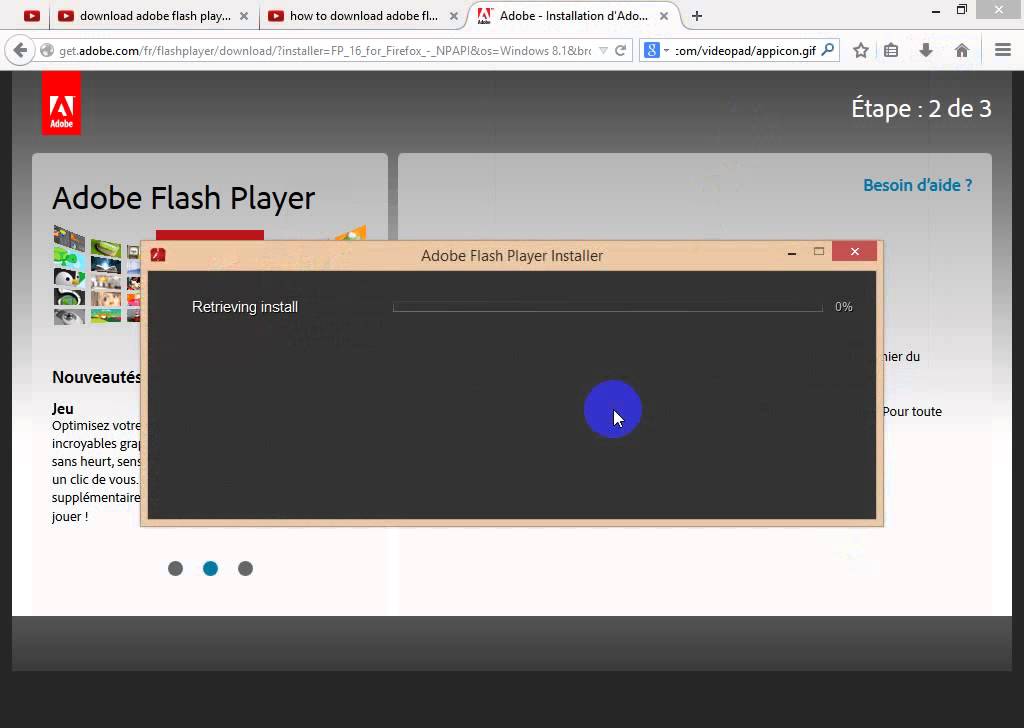Bookmark this page with the star icon
The image size is (1024, 728).
tap(861, 50)
